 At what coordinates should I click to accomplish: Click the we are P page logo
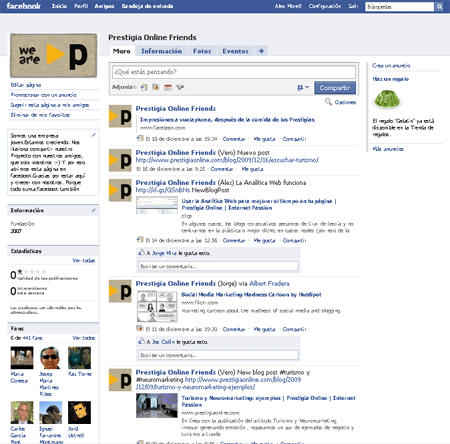point(53,55)
